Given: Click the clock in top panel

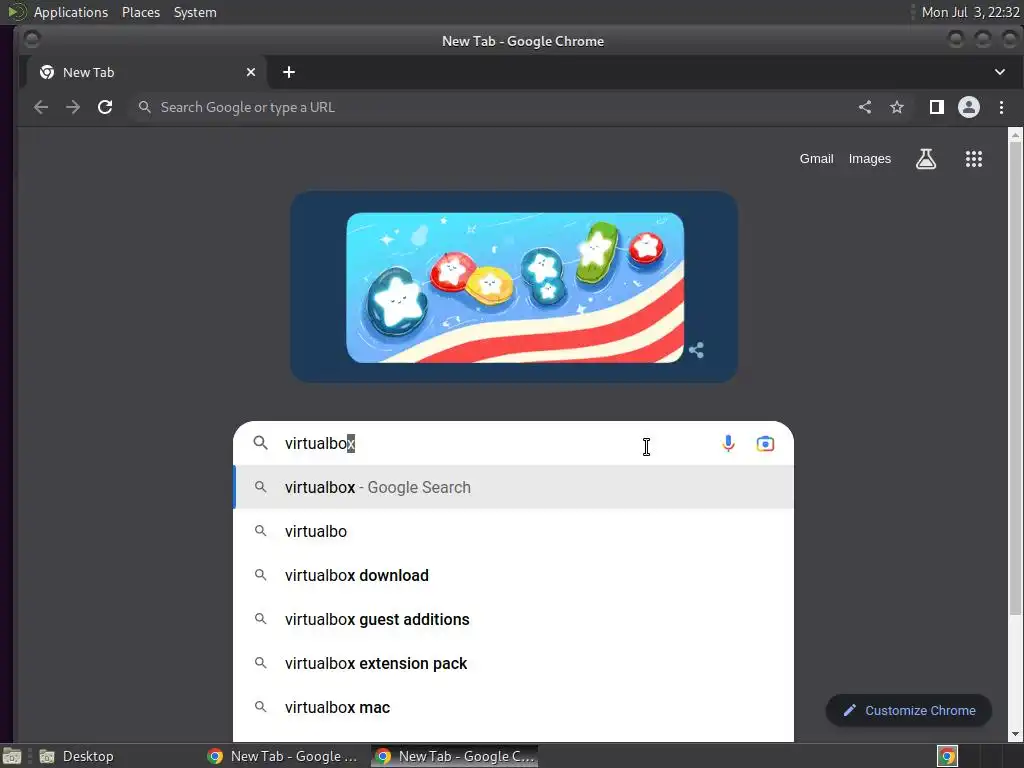Looking at the screenshot, I should click(970, 12).
